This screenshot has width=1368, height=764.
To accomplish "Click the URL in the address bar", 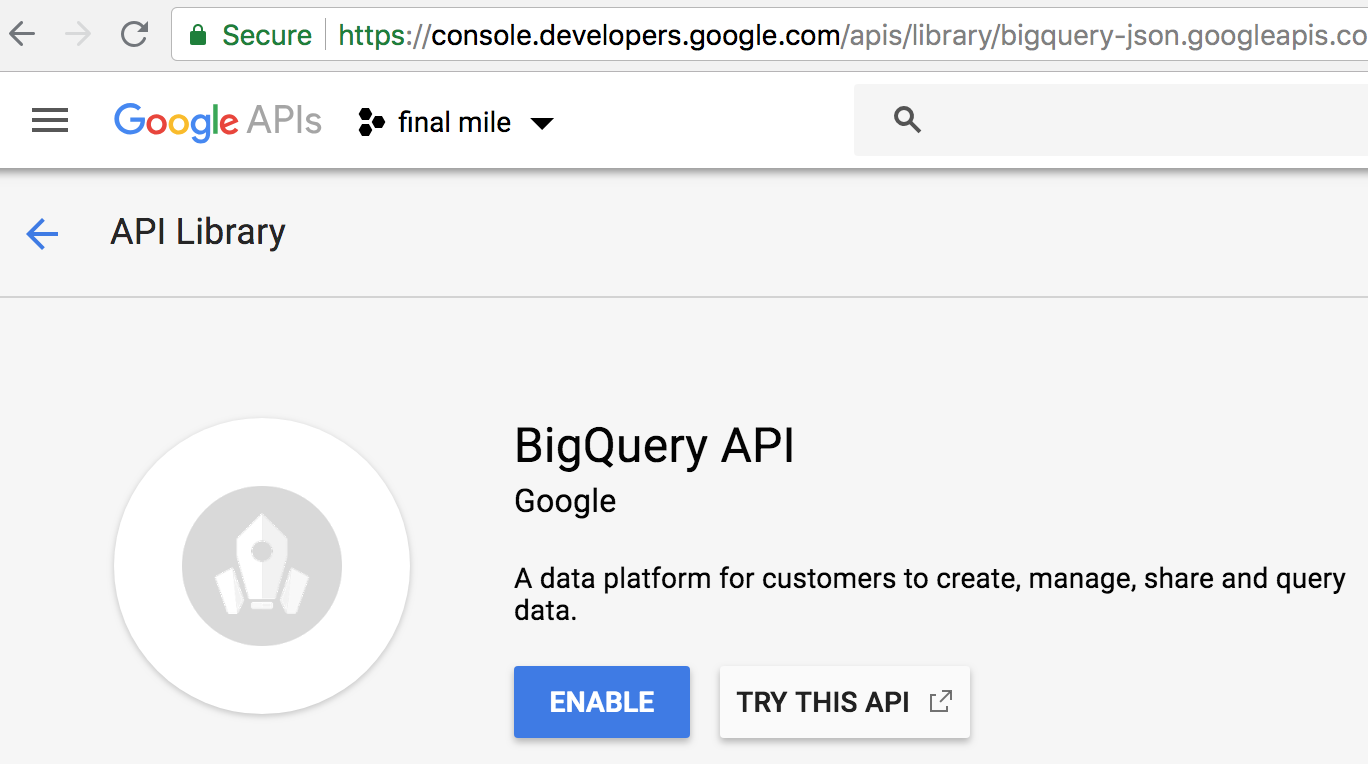I will click(x=850, y=36).
